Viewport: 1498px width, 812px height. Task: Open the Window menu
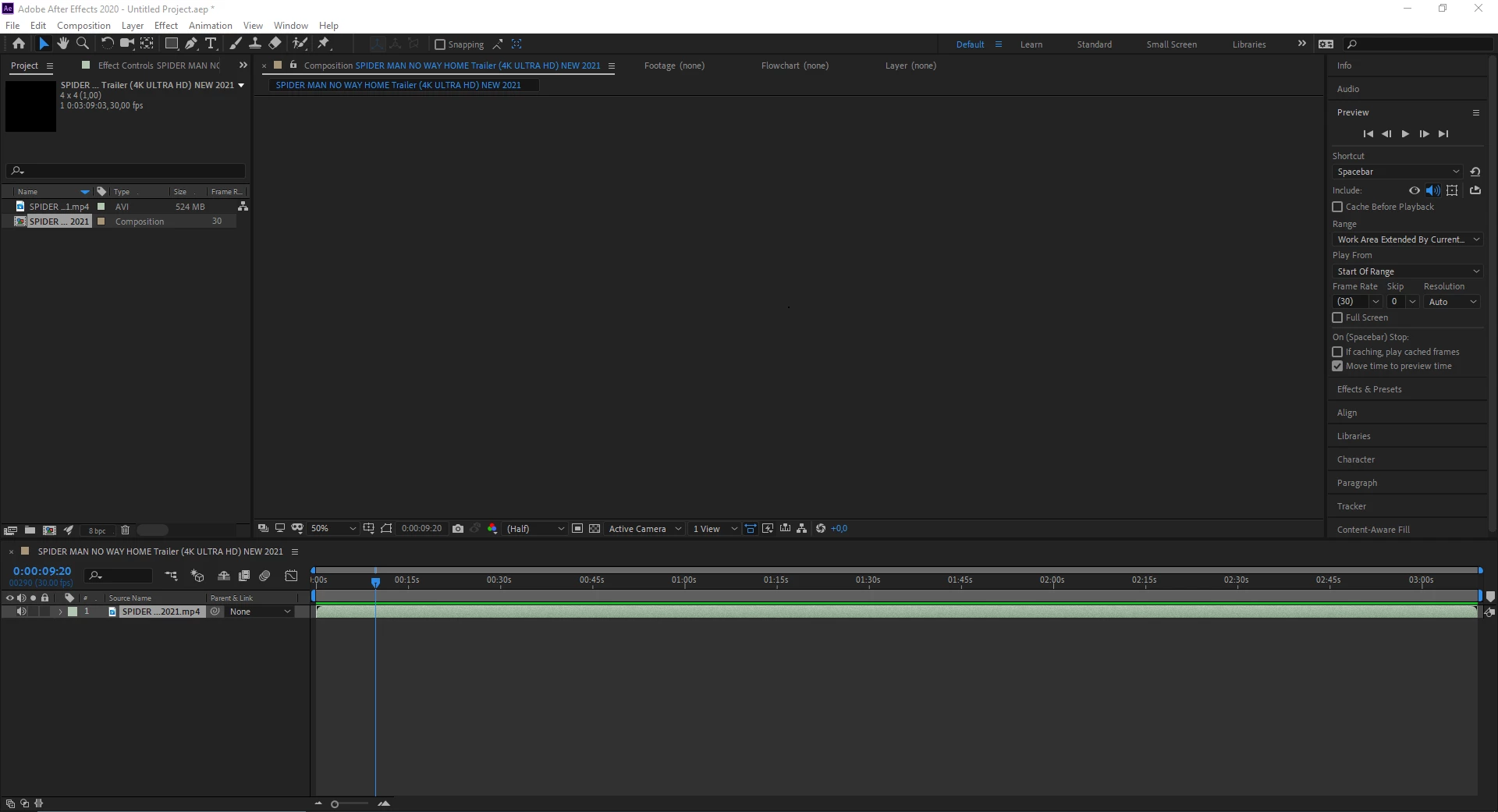291,26
